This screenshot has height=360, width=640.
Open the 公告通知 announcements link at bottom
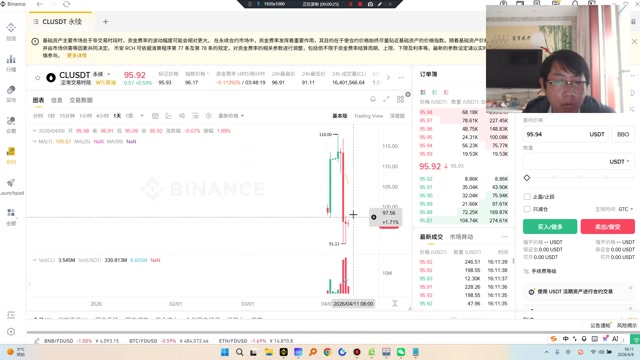tap(600, 325)
